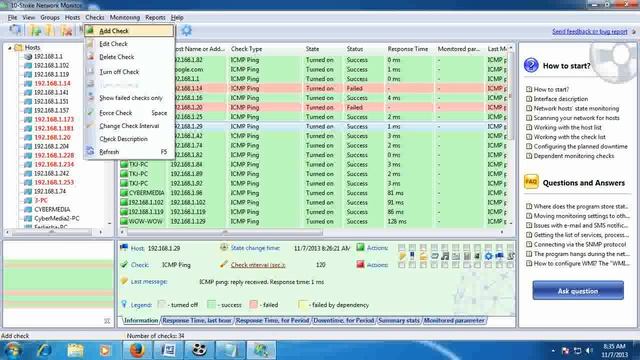Tick checkbox above the yellow message icon
Screen dimensions: 640x360
[x=402, y=247]
